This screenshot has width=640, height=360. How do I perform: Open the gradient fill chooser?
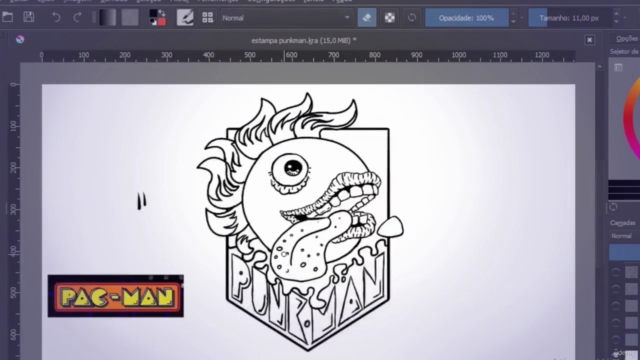click(x=107, y=18)
